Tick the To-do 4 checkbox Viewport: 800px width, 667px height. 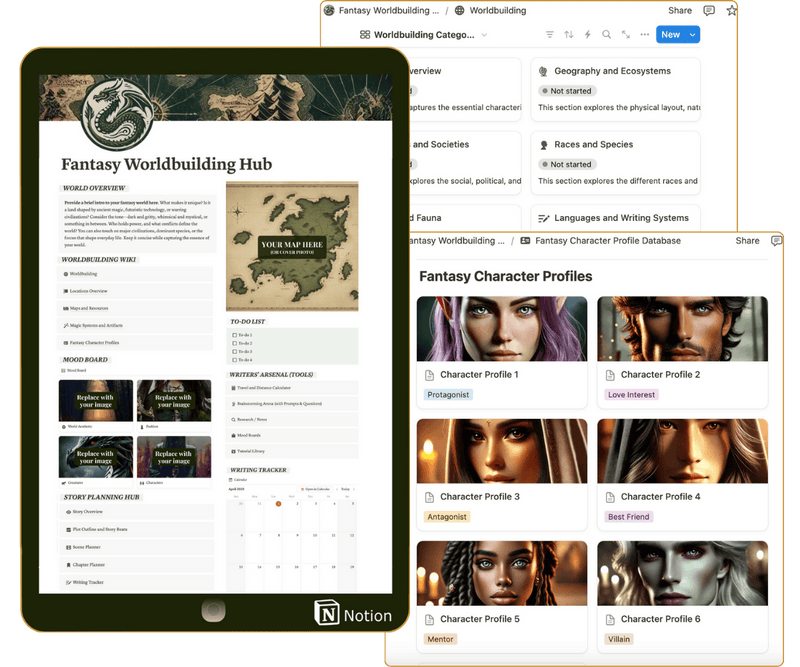point(234,360)
